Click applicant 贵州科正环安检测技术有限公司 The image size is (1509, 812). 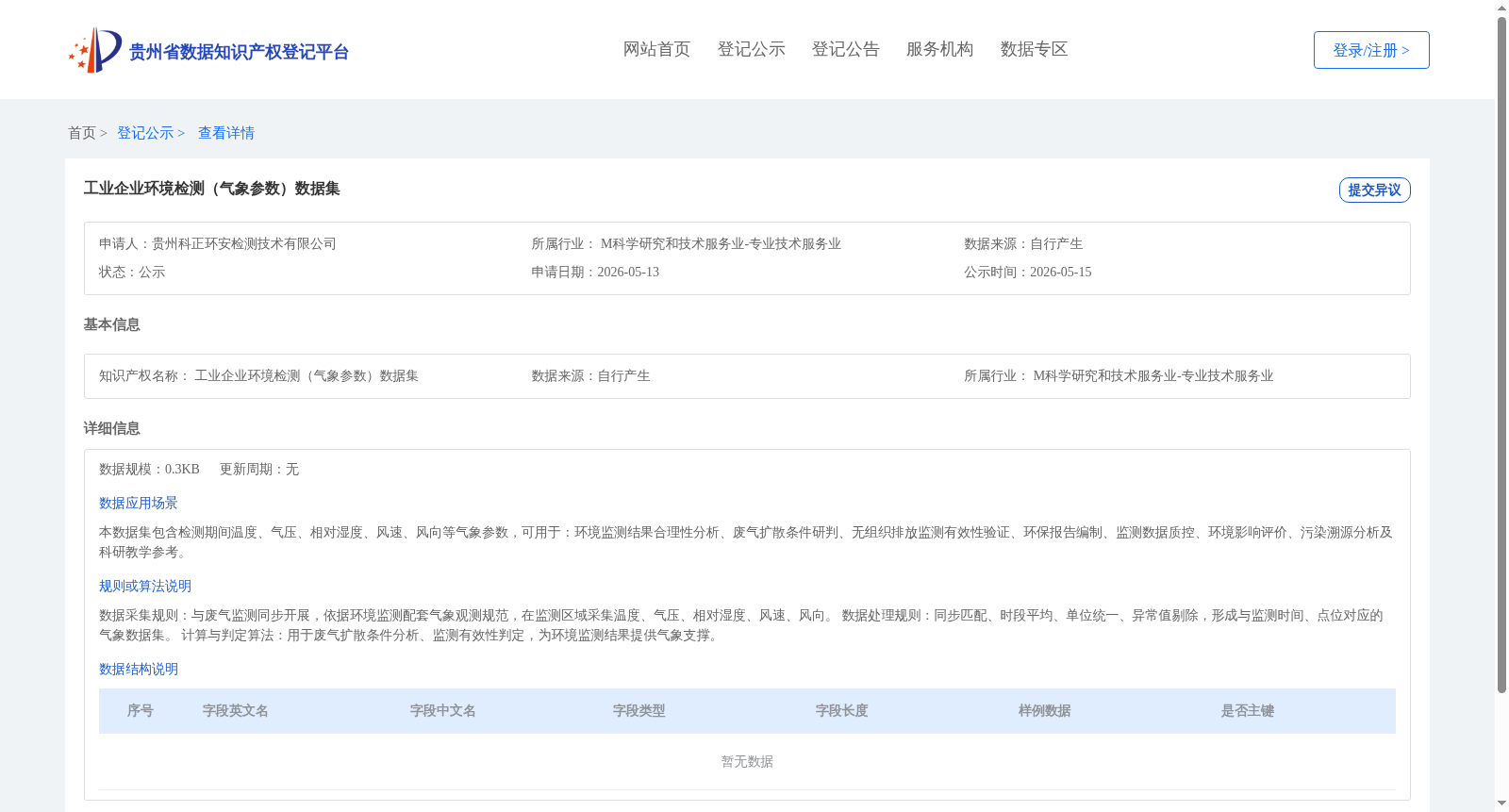point(244,243)
